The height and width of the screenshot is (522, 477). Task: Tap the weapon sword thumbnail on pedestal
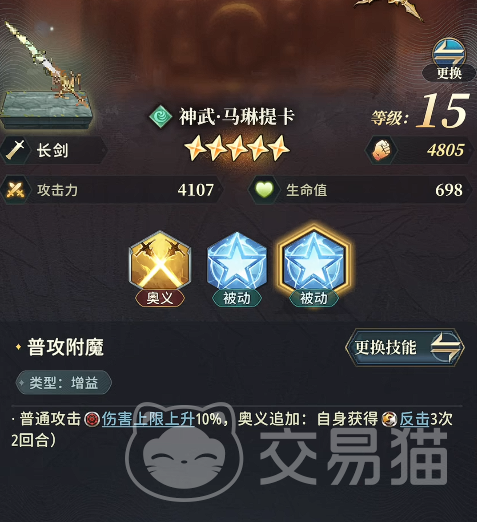coord(46,76)
